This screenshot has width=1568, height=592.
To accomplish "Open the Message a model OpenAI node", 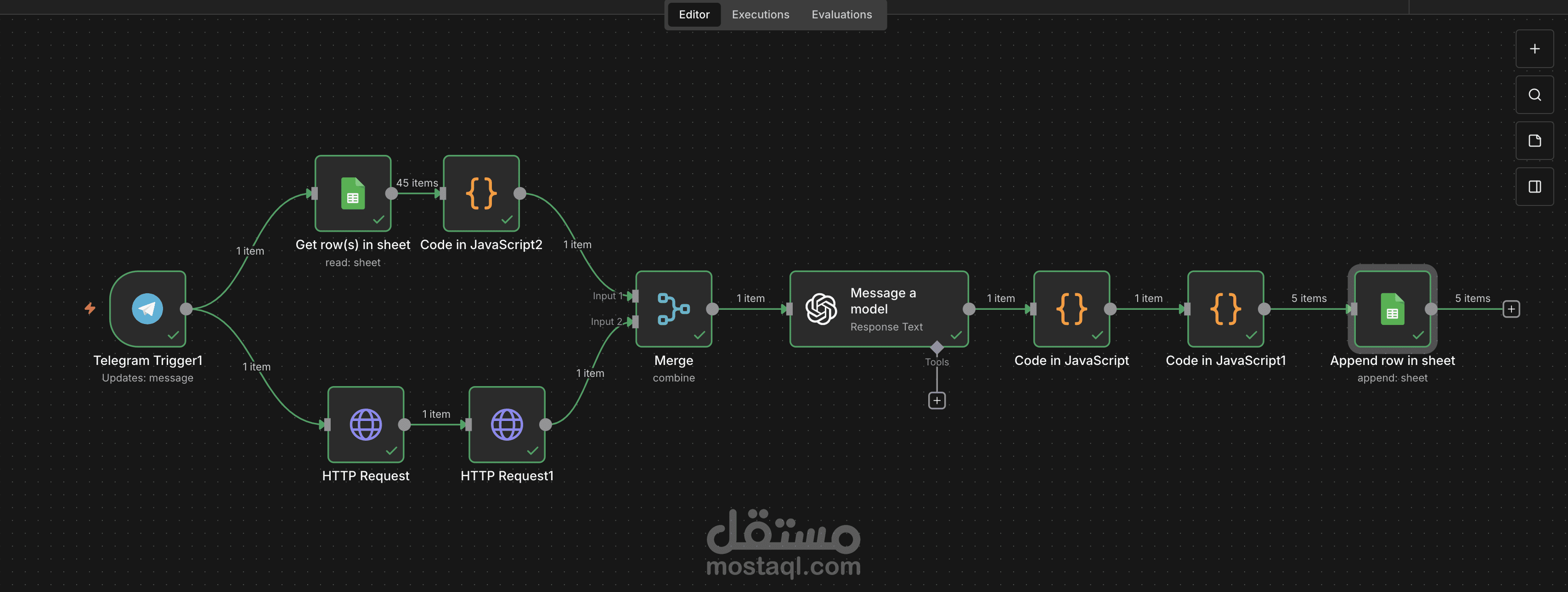I will click(x=879, y=309).
